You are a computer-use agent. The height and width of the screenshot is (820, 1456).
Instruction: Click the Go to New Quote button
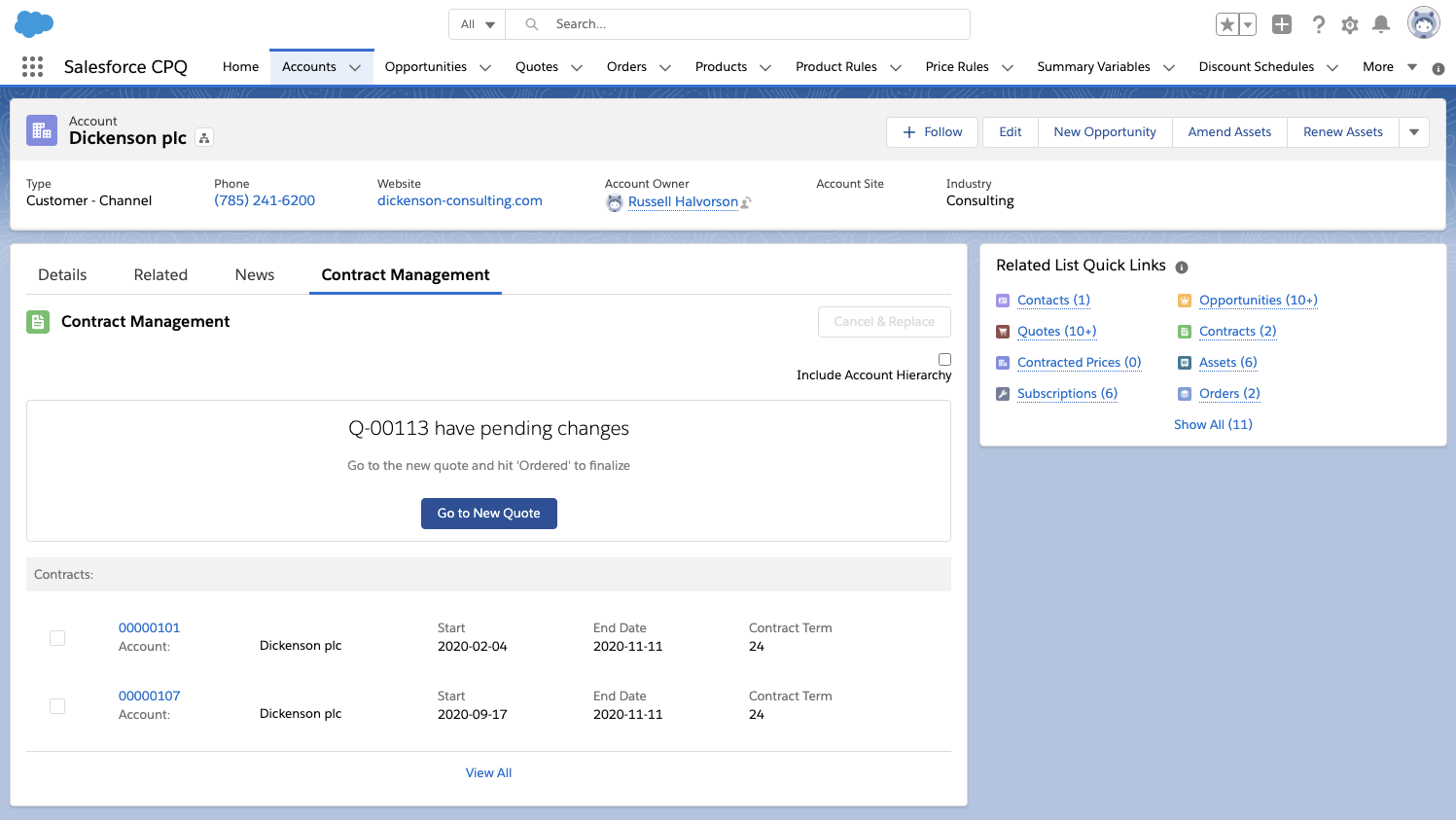(x=489, y=514)
